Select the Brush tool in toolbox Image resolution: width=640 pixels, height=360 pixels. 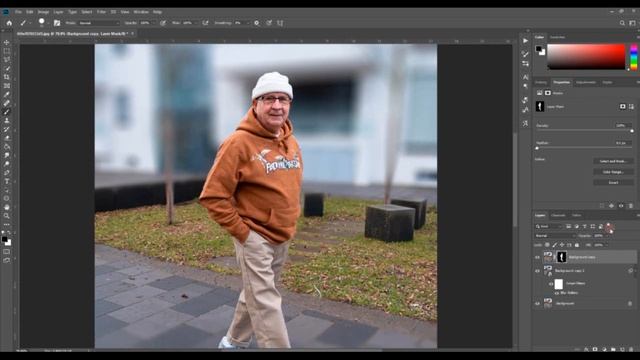(7, 112)
